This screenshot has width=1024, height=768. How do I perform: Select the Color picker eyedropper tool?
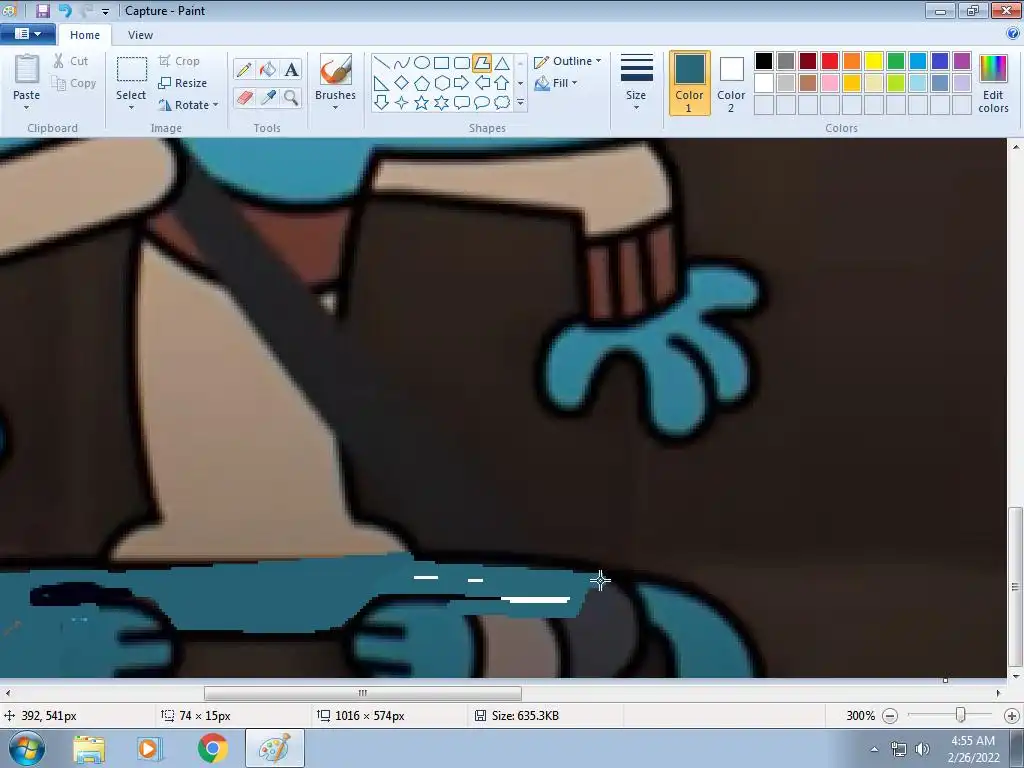coord(268,98)
